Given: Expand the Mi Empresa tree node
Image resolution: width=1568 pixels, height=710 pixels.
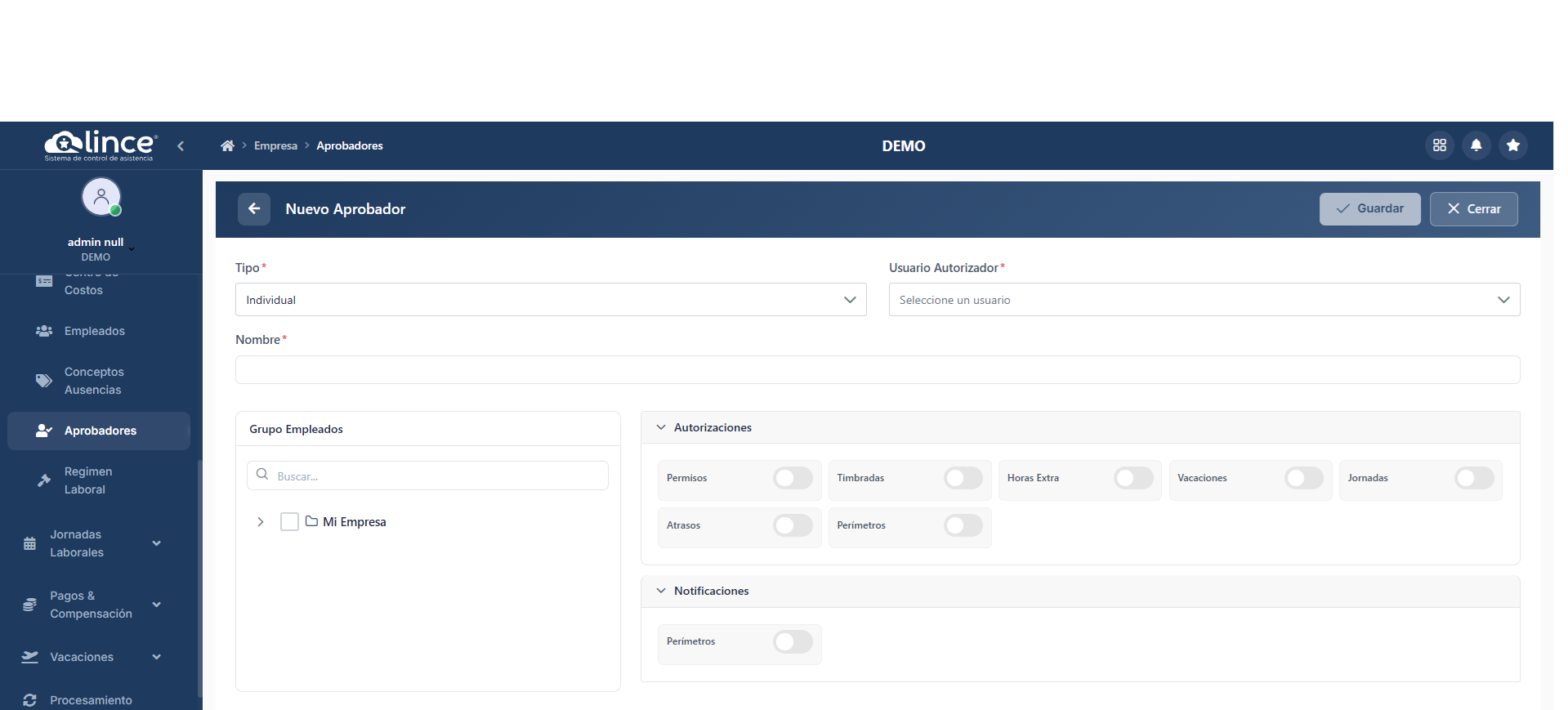Looking at the screenshot, I should click(261, 522).
